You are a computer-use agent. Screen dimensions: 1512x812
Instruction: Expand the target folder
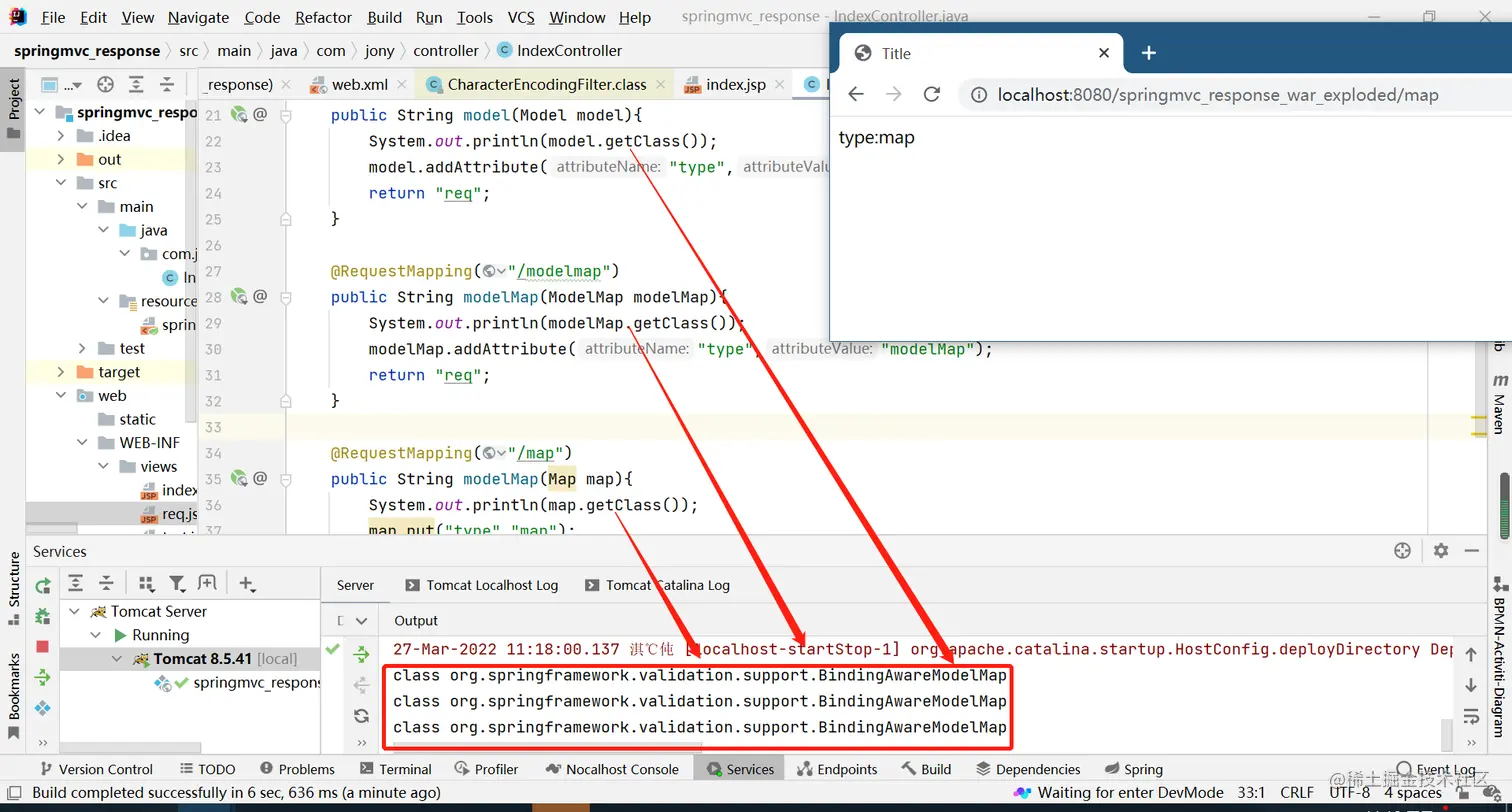click(61, 372)
